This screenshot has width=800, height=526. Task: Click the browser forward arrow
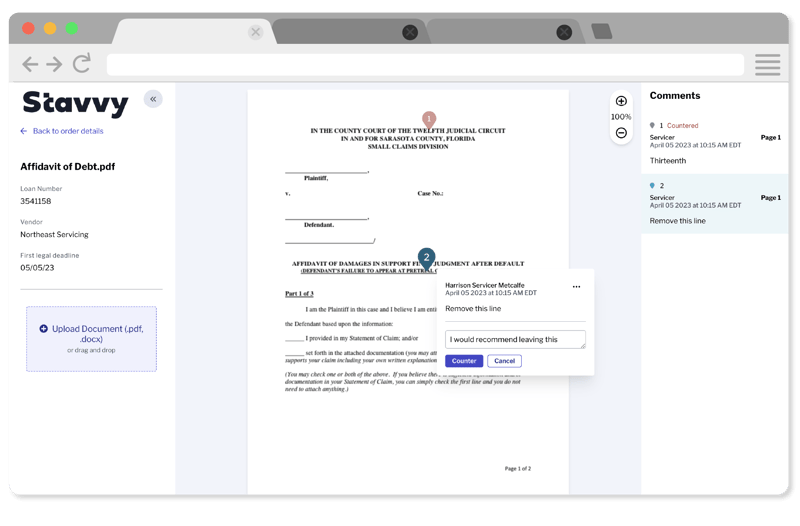(54, 64)
